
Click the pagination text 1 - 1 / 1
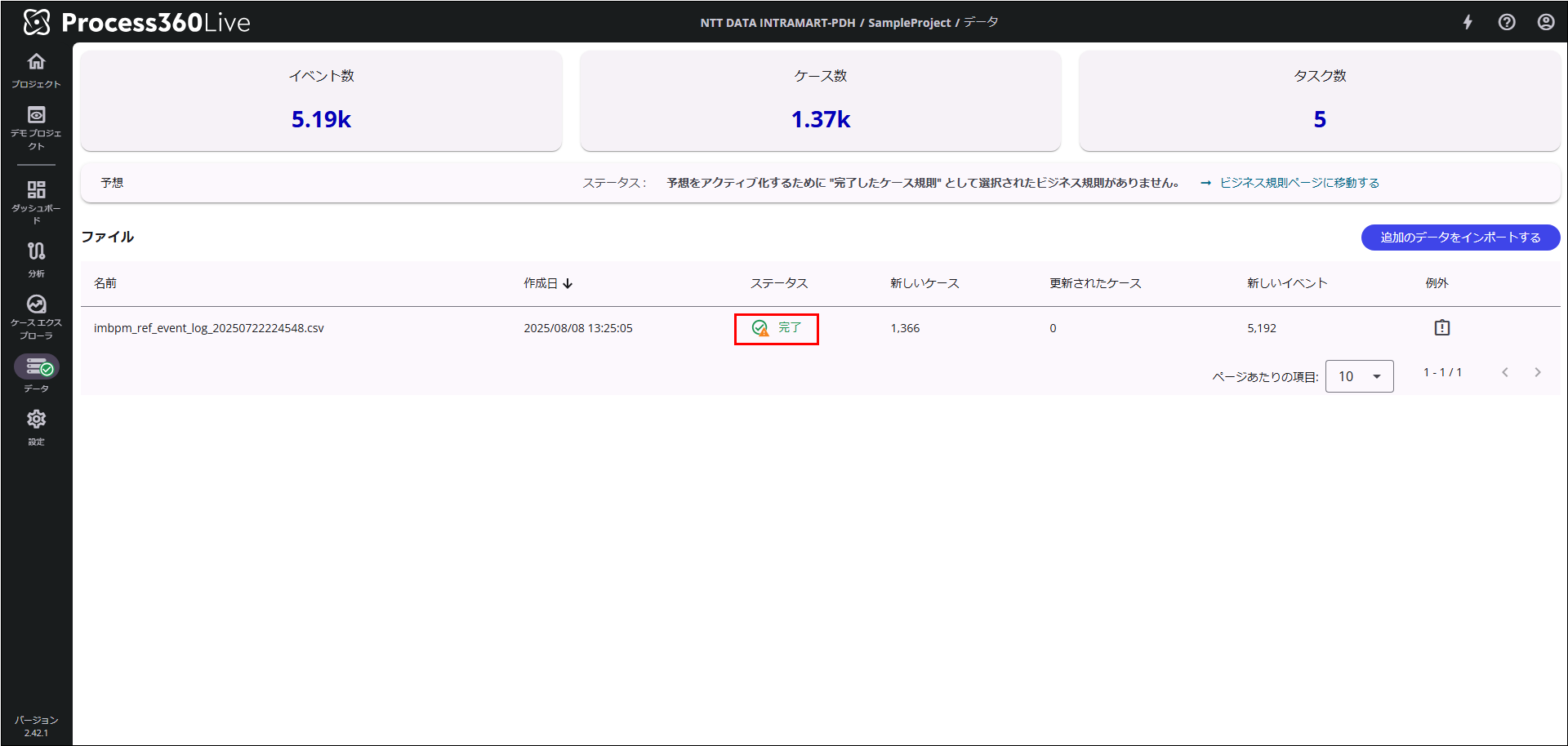point(1443,372)
